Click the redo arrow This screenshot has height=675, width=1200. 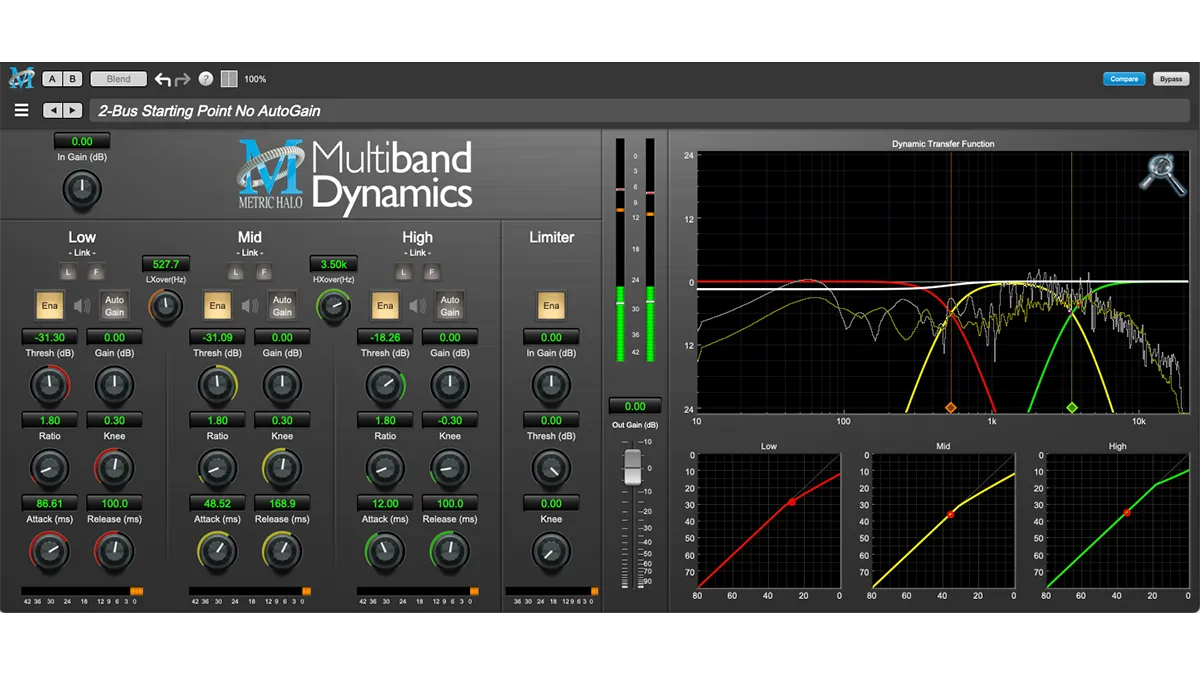coord(183,79)
